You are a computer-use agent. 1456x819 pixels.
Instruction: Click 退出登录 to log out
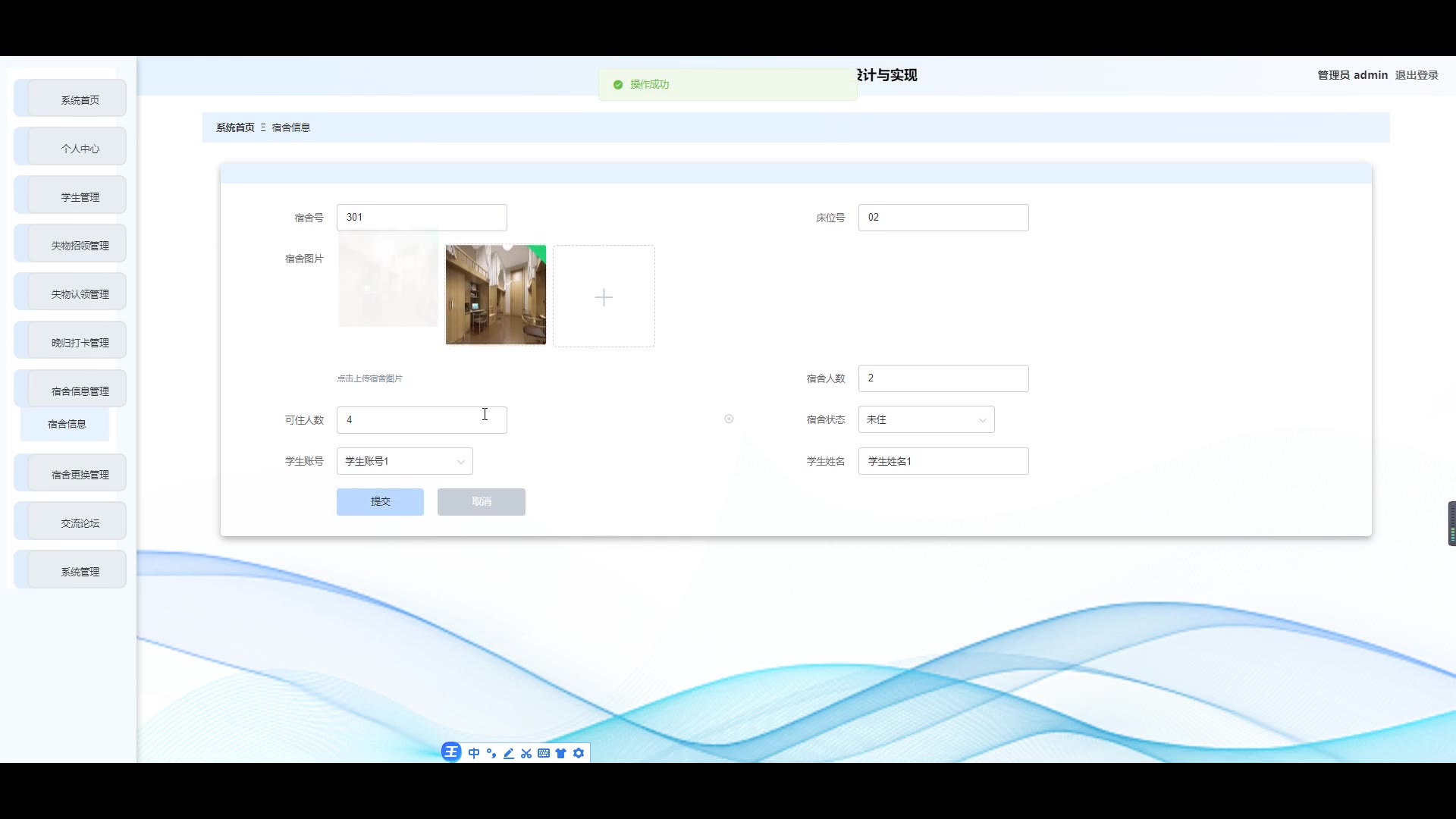point(1416,75)
